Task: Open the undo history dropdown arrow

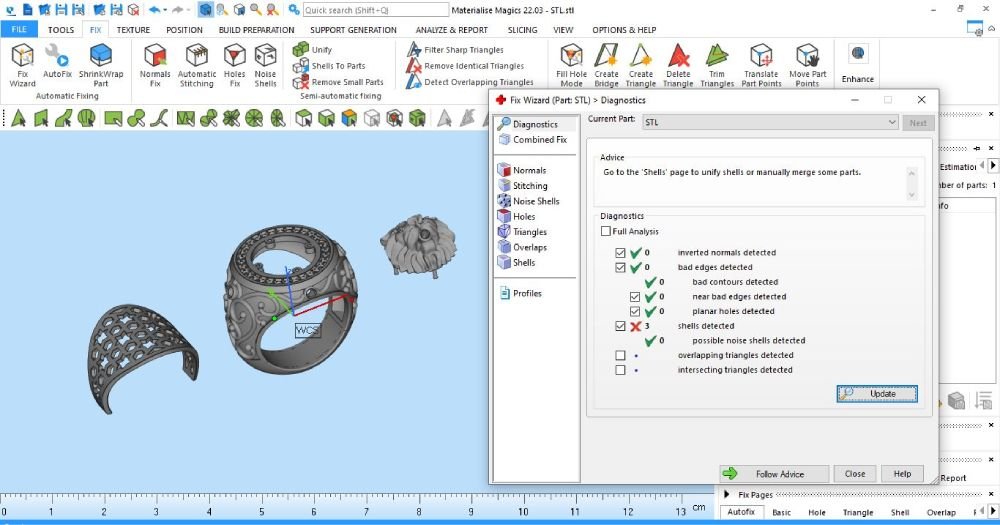Action: 166,10
